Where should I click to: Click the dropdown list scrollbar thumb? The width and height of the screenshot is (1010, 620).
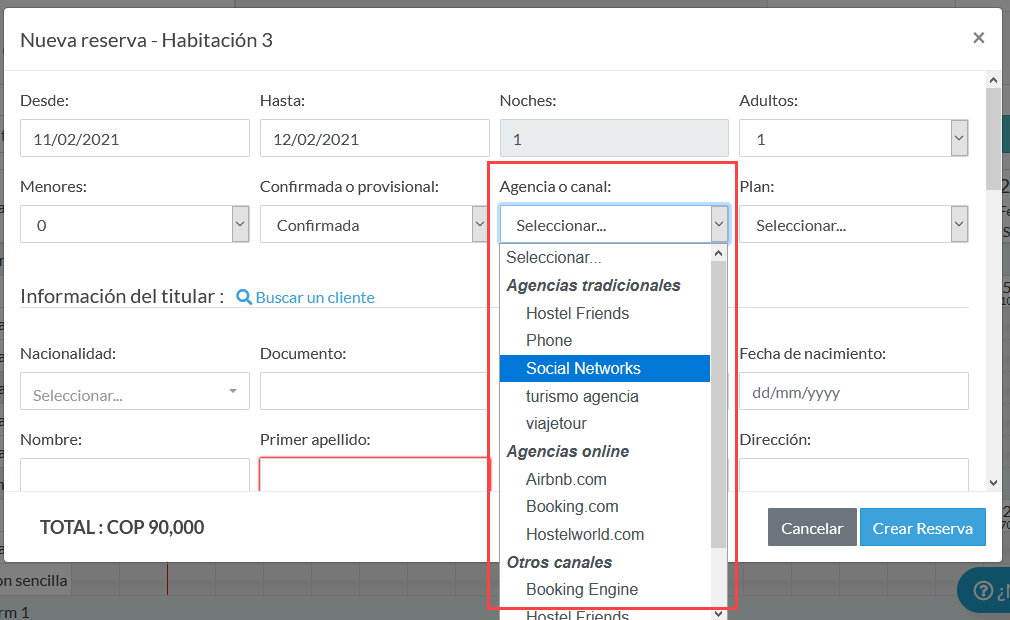click(x=718, y=405)
